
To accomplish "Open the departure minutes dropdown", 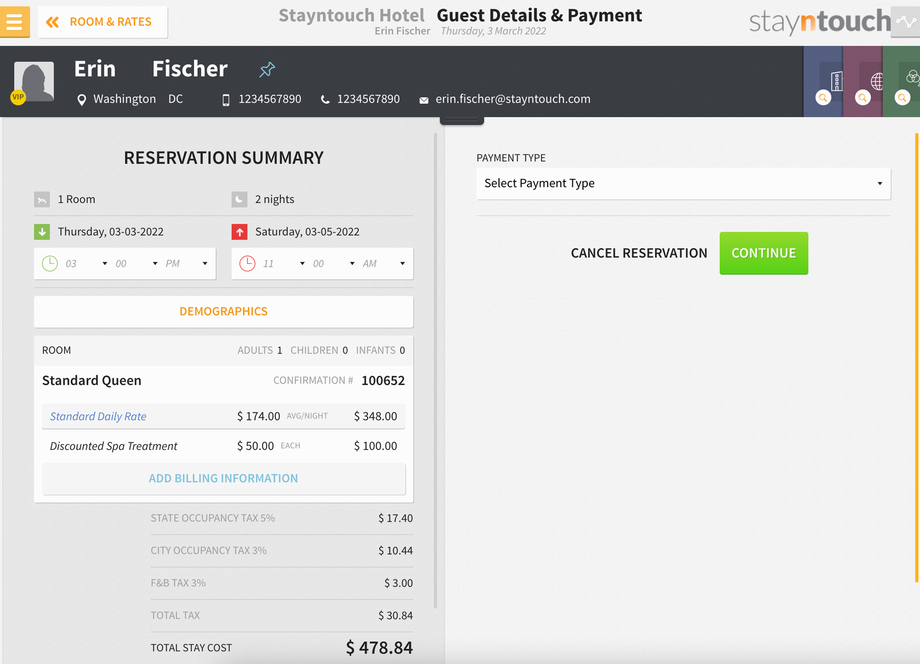I will point(334,264).
